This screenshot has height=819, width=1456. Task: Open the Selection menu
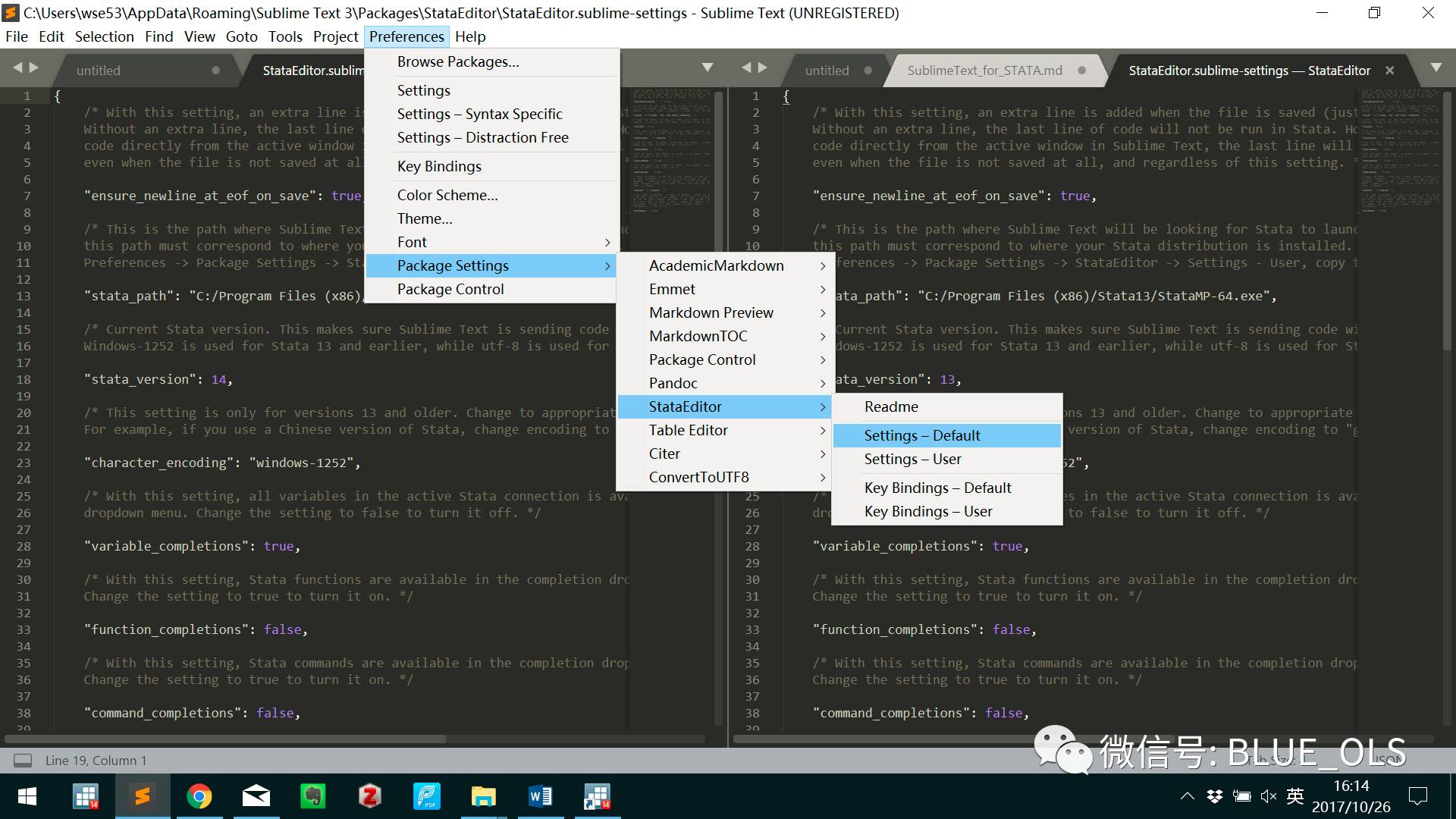point(105,36)
